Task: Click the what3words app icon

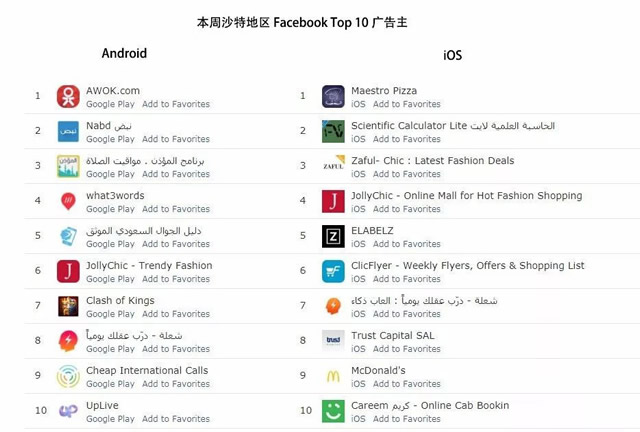Action: (x=68, y=202)
